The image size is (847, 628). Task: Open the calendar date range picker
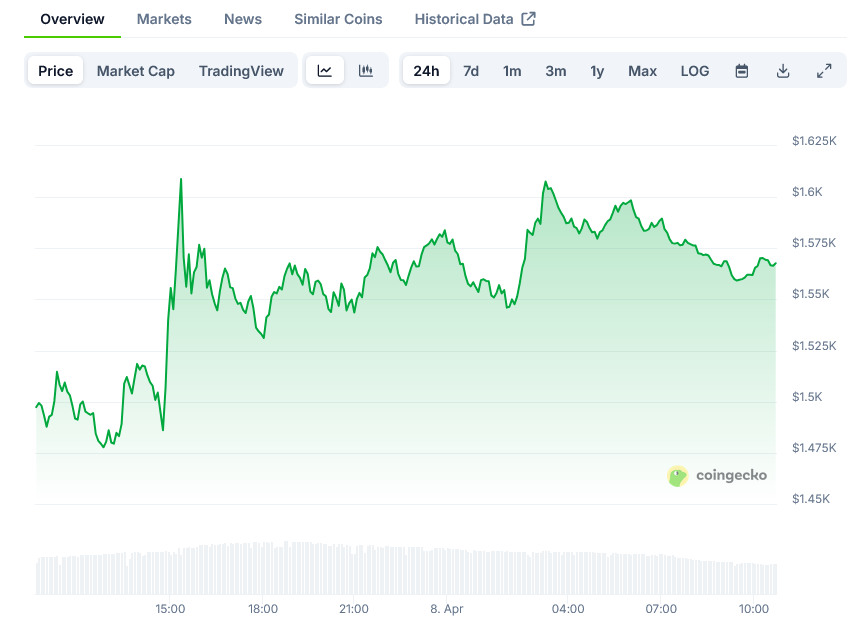click(x=742, y=71)
